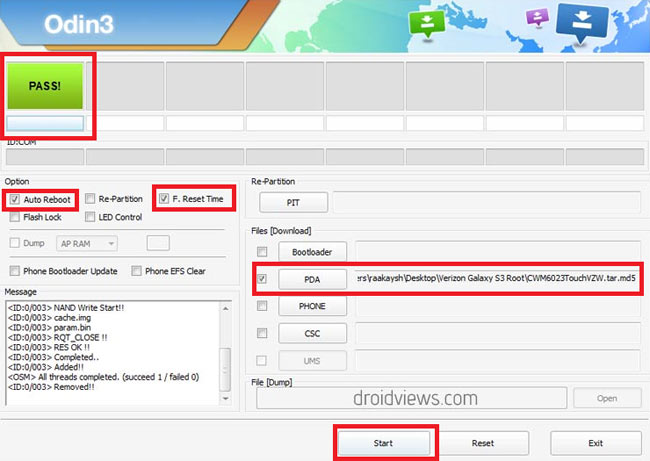Click the blue download icon in banner
The image size is (650, 461).
tap(582, 22)
